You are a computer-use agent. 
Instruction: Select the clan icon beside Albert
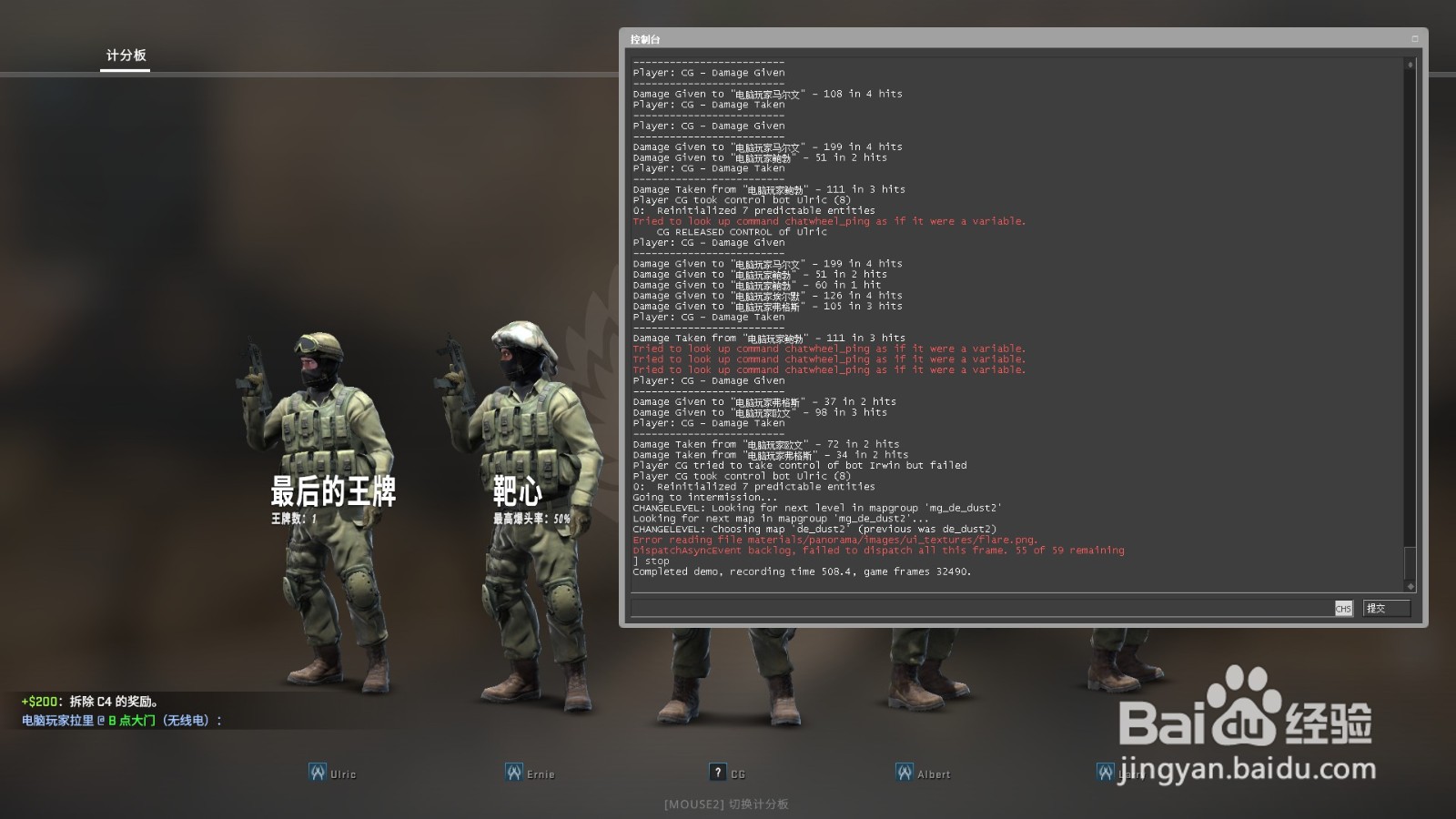(x=904, y=772)
